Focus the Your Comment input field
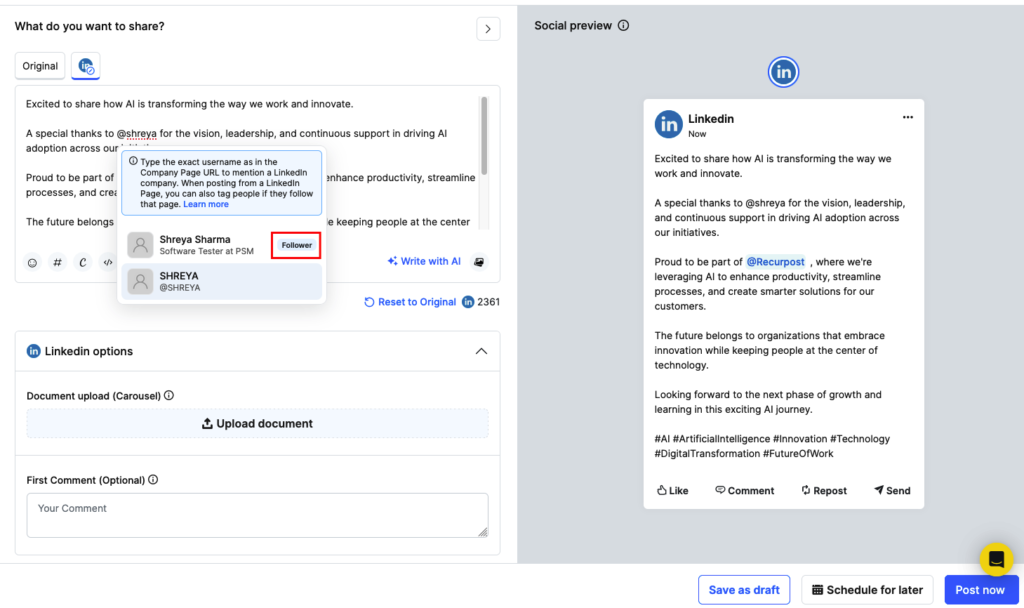Viewport: 1024px width, 608px height. click(x=257, y=515)
